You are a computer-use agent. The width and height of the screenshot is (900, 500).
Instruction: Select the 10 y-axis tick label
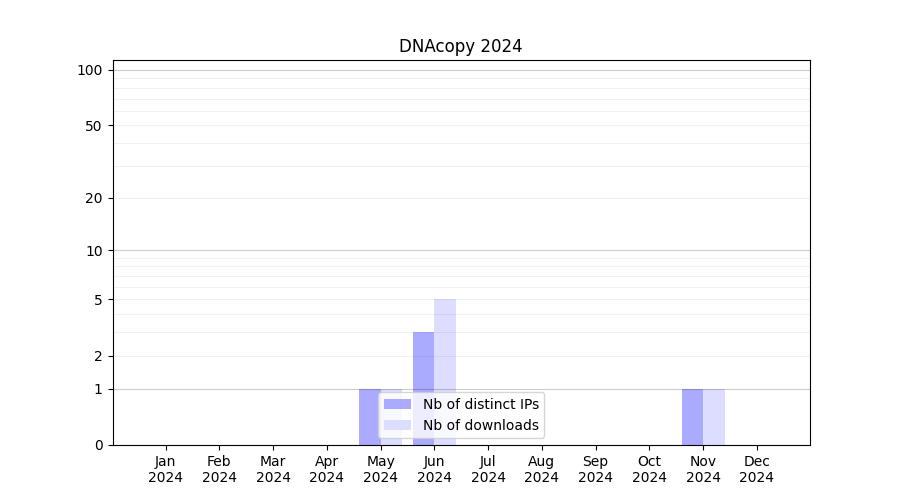click(x=94, y=251)
